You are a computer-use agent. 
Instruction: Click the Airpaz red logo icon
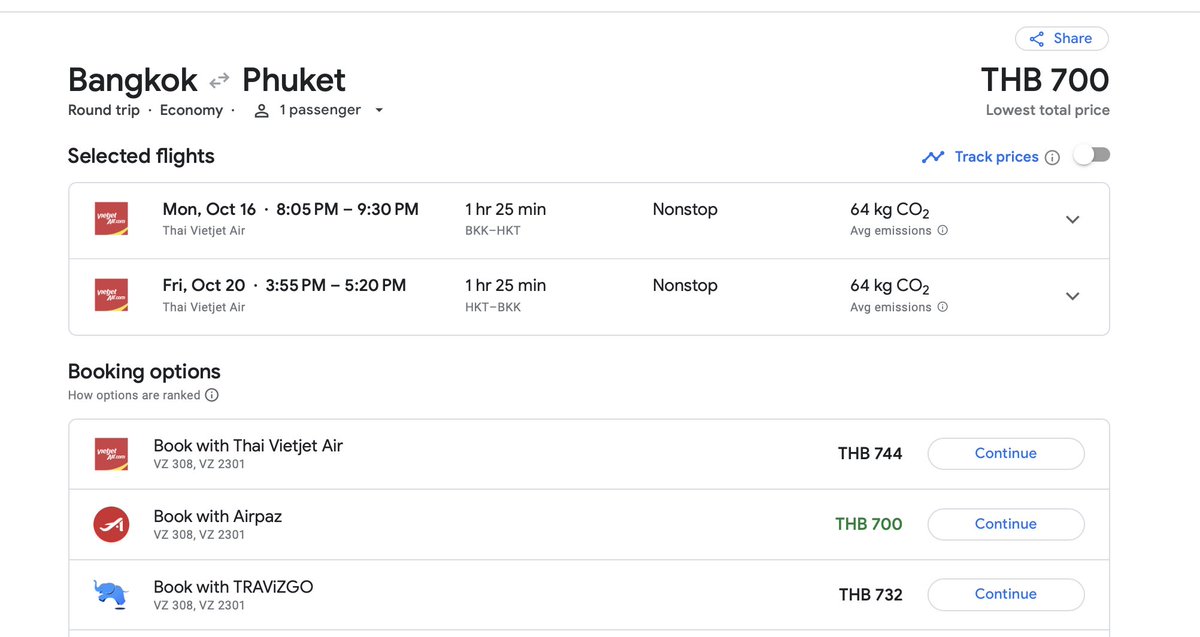click(x=110, y=524)
